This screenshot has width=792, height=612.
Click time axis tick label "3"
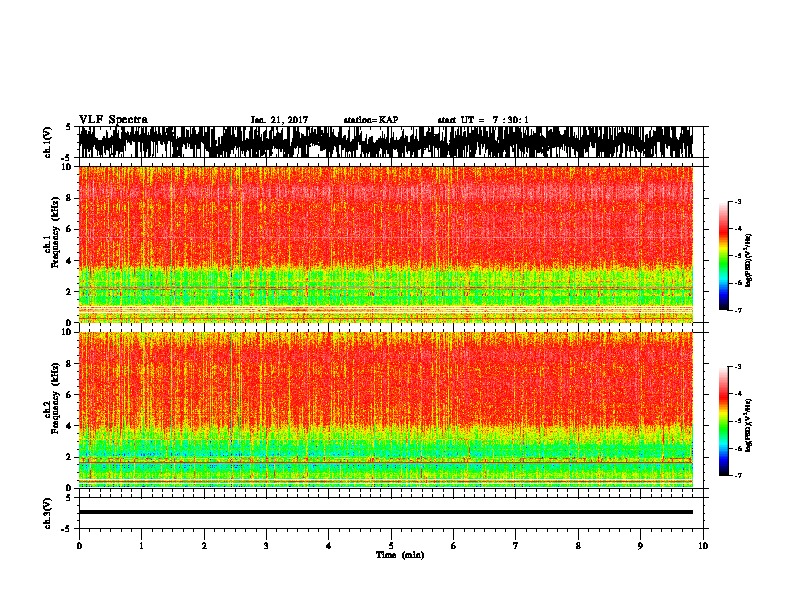tap(266, 546)
